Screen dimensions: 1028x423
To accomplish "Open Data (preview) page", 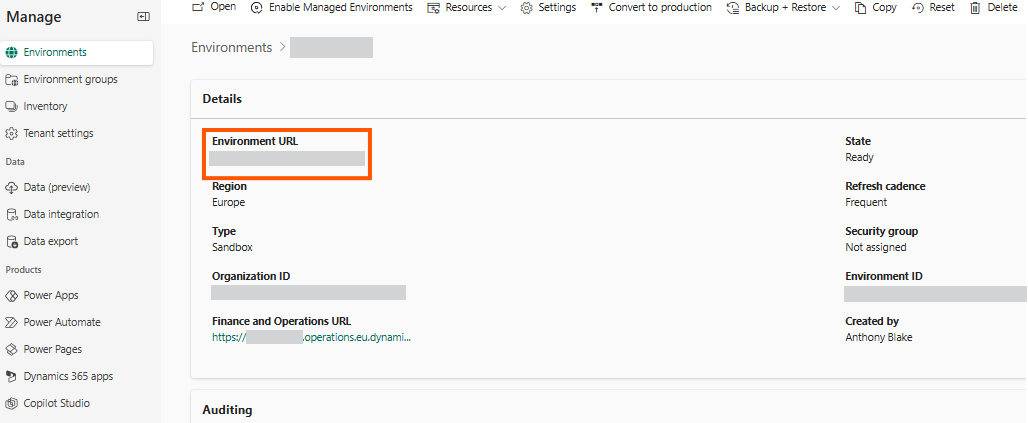I will pos(57,188).
